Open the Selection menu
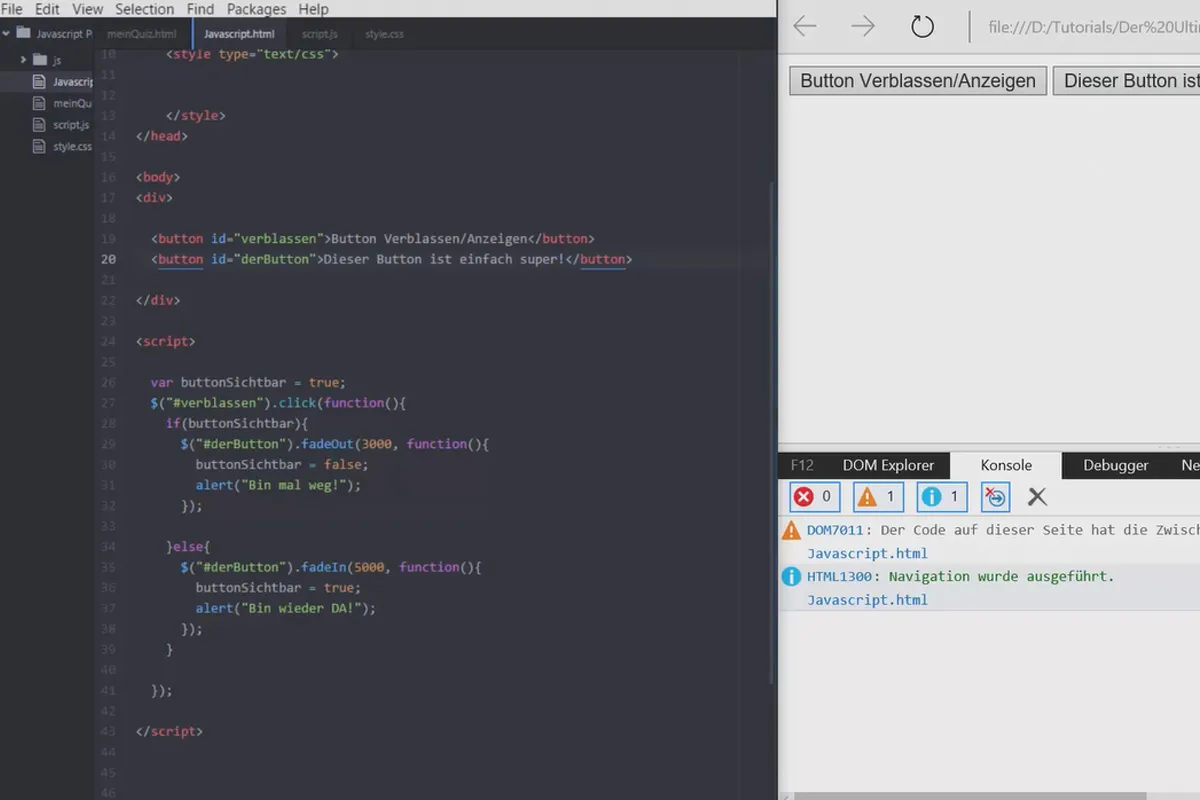Screen dimensions: 1200x800 click(145, 9)
